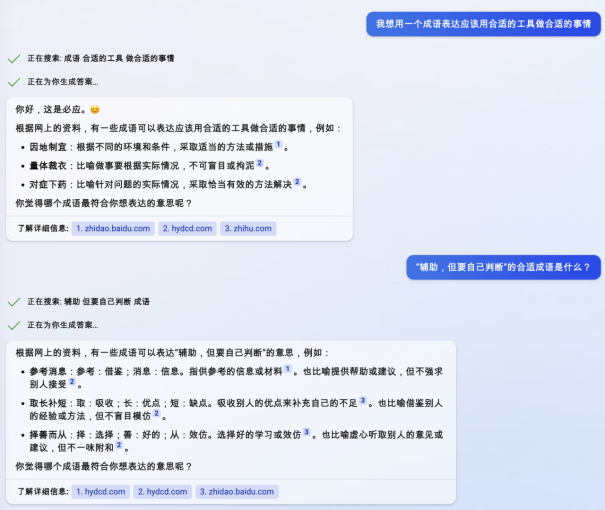Screen dimensions: 605x510
Task: Click the checkmark next to second 正在为你生成答案
Action: click(14, 325)
